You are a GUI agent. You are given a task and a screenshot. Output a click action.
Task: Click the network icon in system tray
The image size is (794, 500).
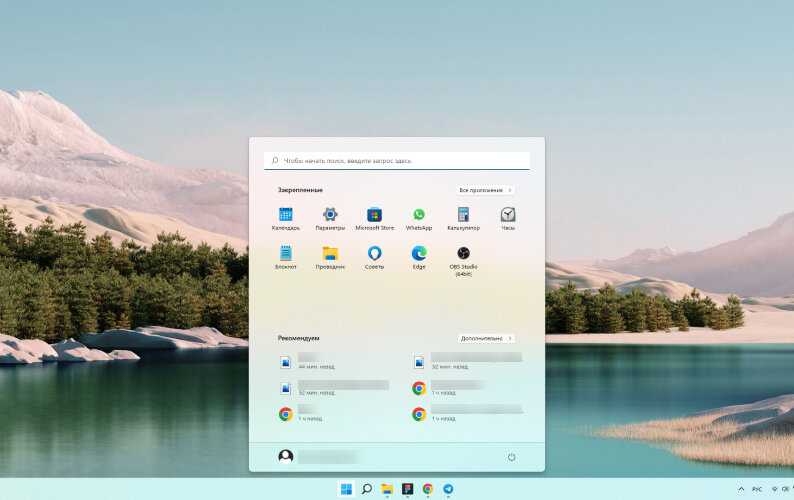[x=774, y=489]
